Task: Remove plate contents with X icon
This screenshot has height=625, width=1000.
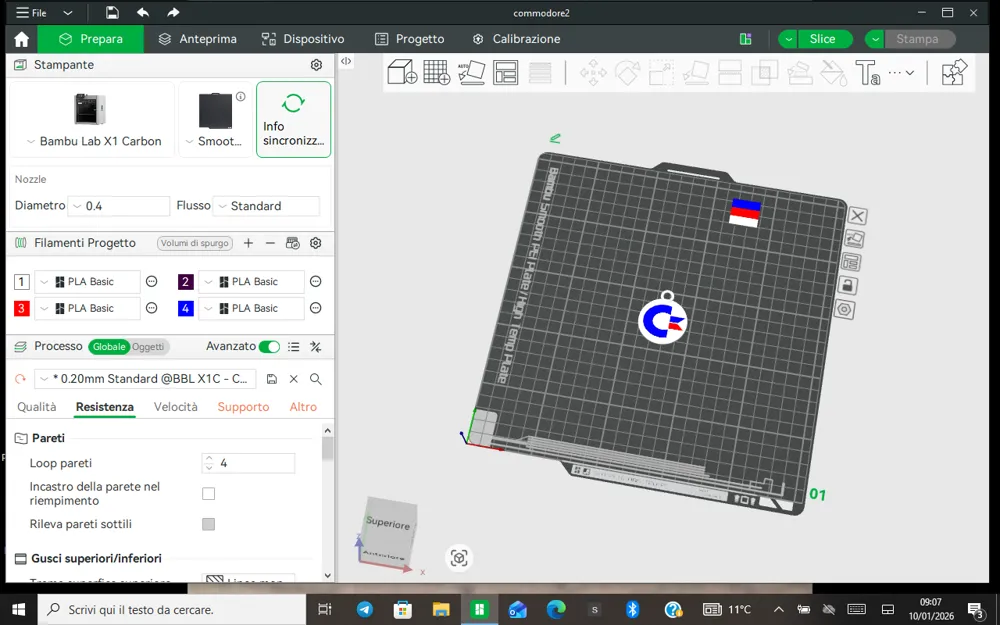Action: coord(857,216)
